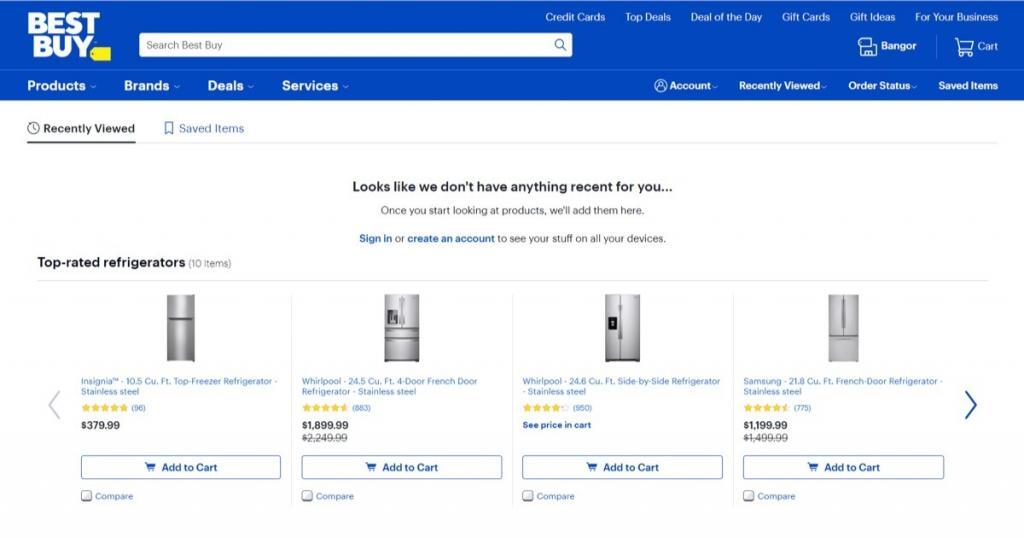Check Compare for Whirlpool 4-Door French Door
This screenshot has height=538, width=1024.
(x=307, y=496)
